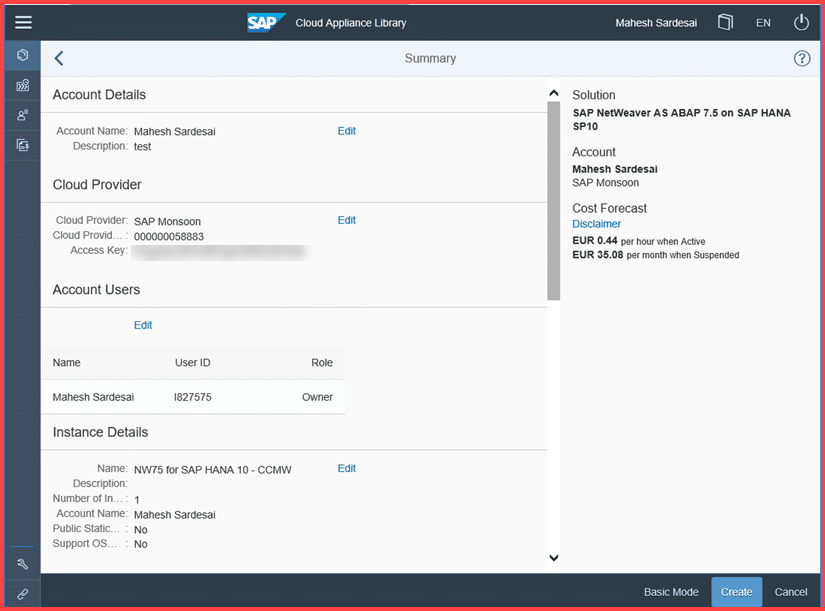Screen dimensions: 825x611
Task: Switch to Basic Mode
Action: [x=671, y=592]
